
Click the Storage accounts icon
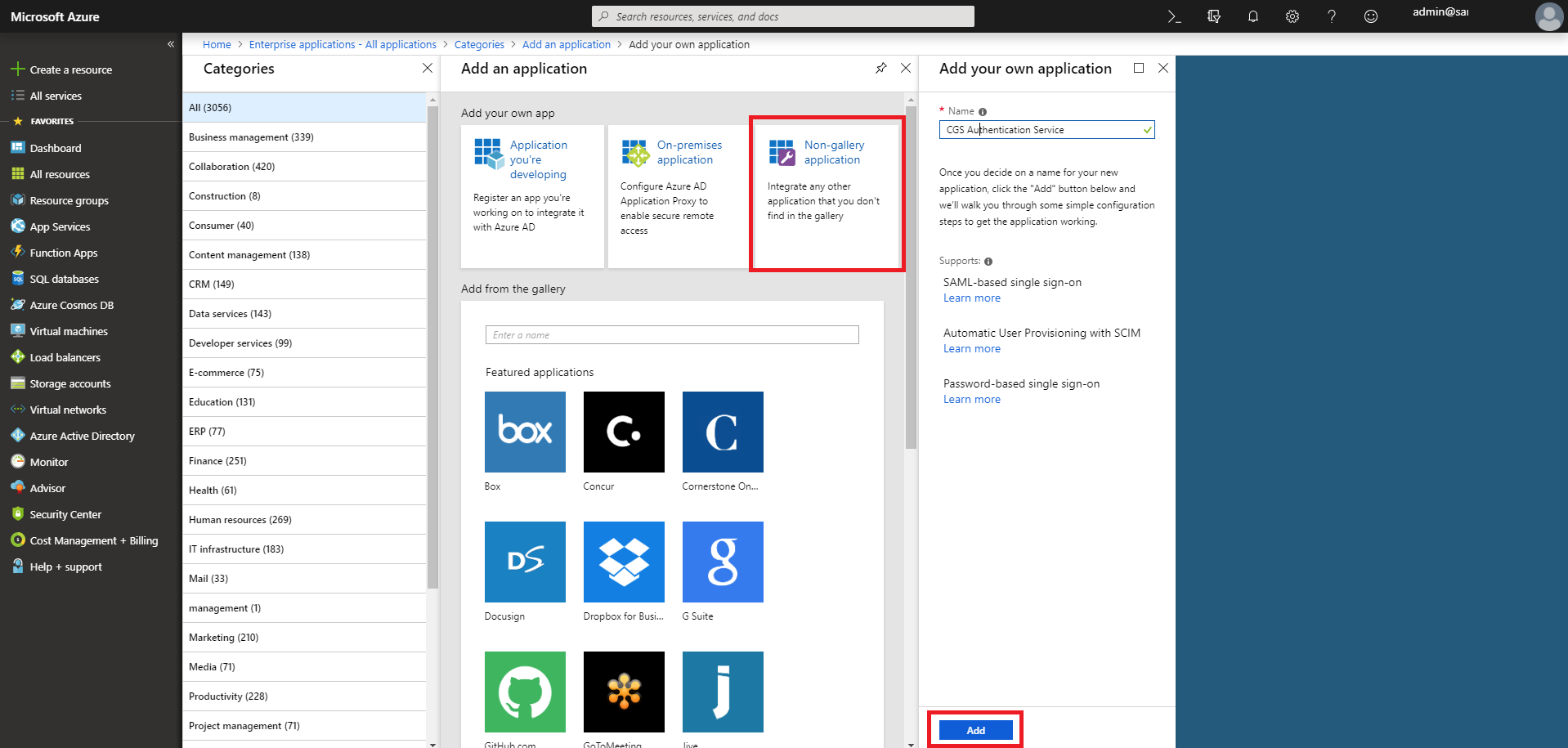click(17, 383)
